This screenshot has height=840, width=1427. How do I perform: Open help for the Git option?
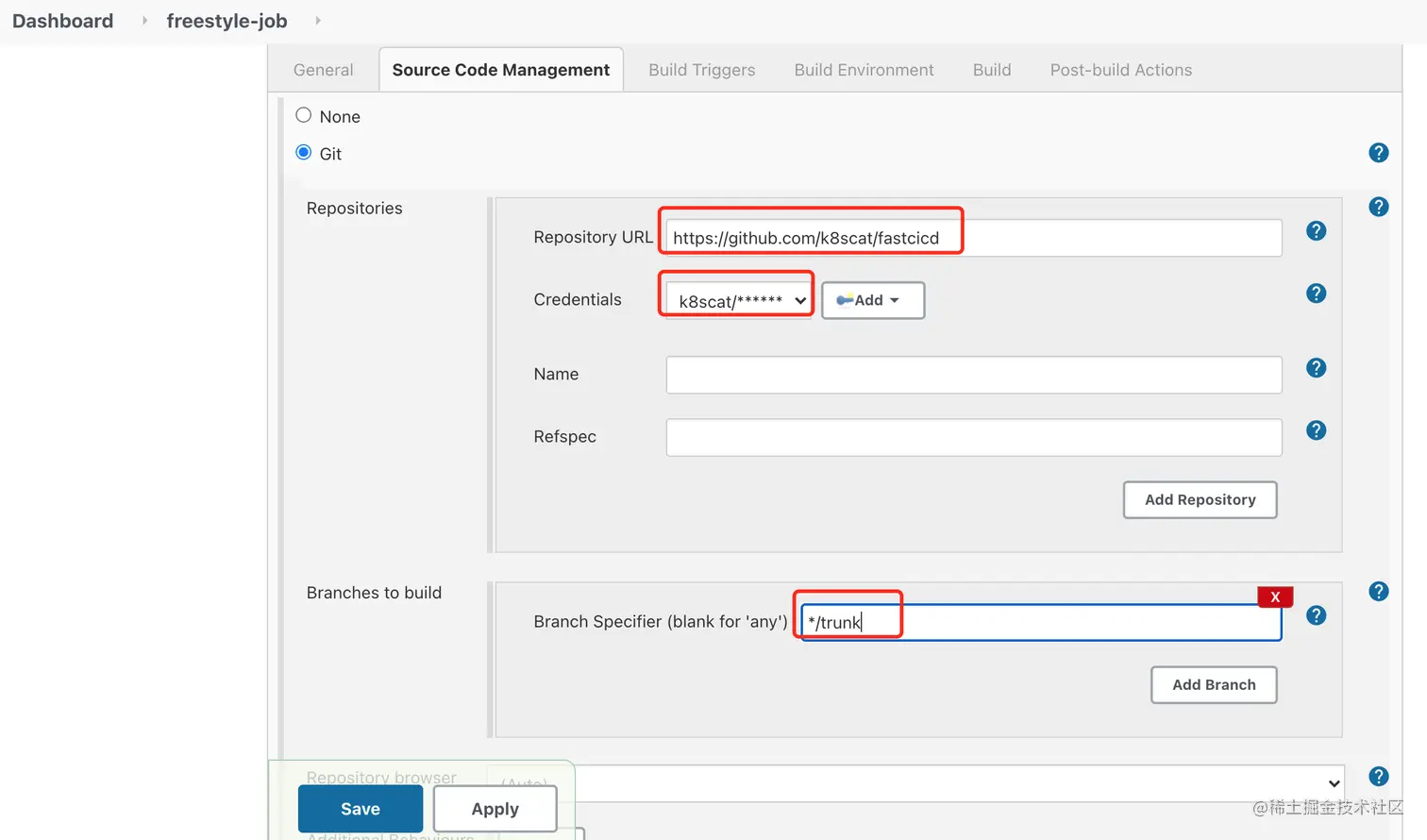1378,153
